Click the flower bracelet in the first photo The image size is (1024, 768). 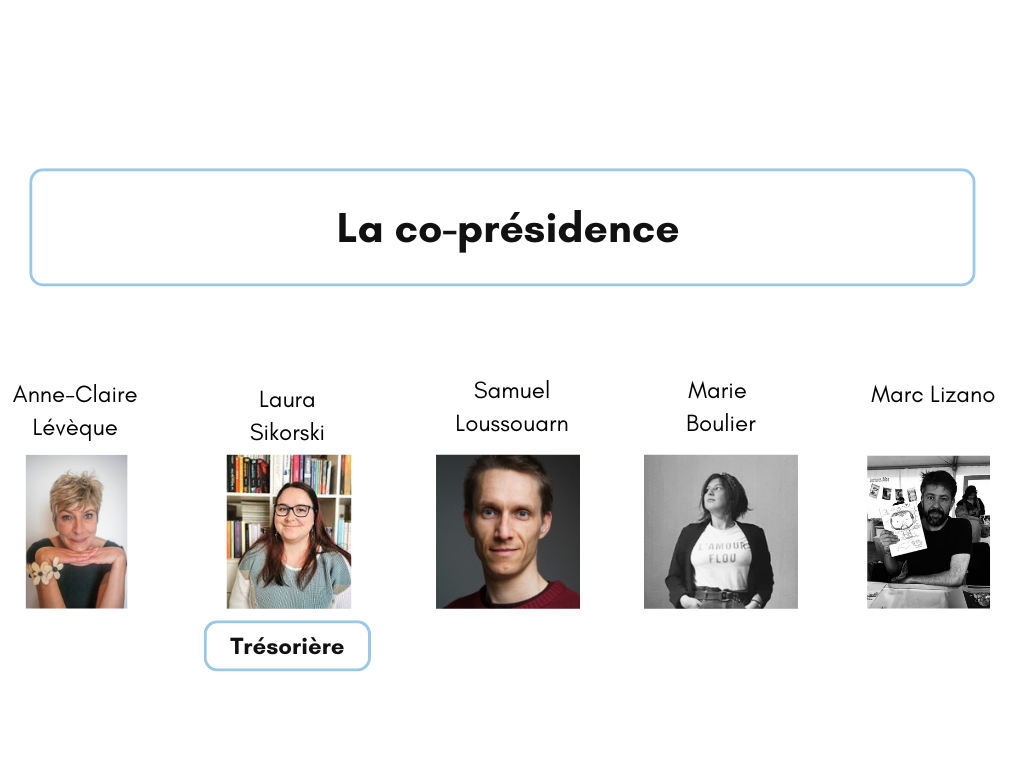pos(45,571)
